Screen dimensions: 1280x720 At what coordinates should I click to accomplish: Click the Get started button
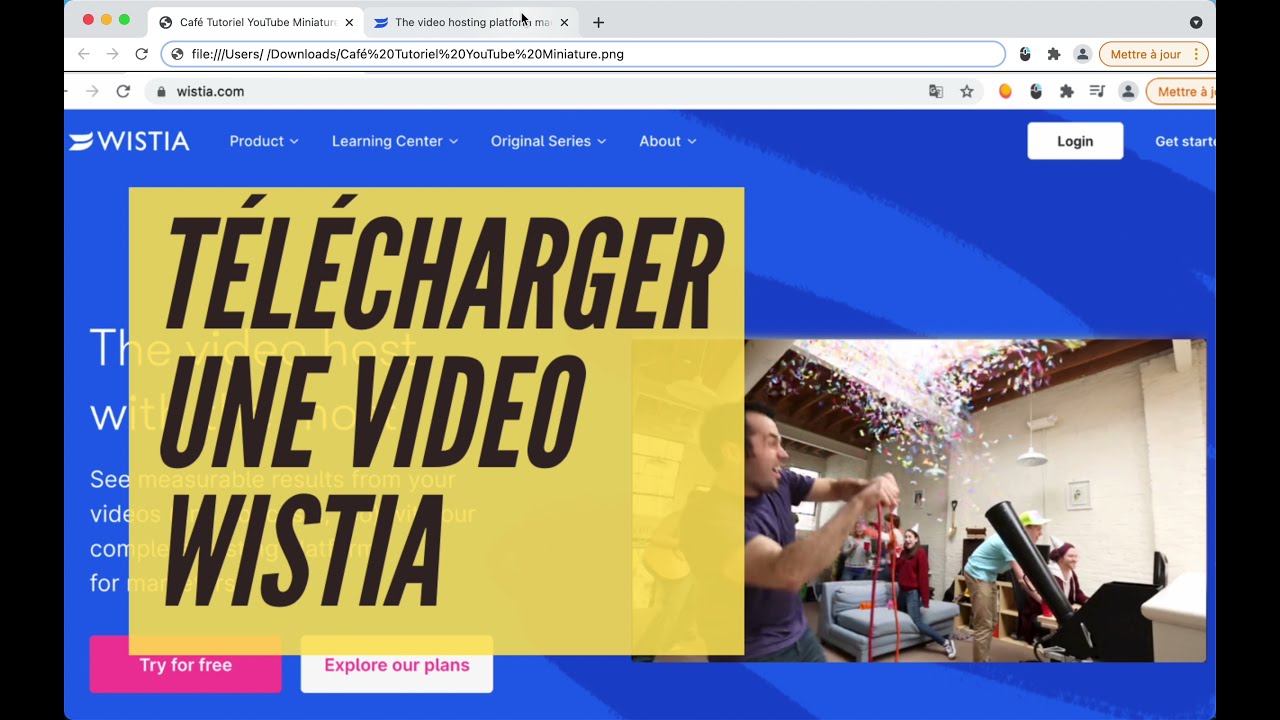(x=1185, y=141)
